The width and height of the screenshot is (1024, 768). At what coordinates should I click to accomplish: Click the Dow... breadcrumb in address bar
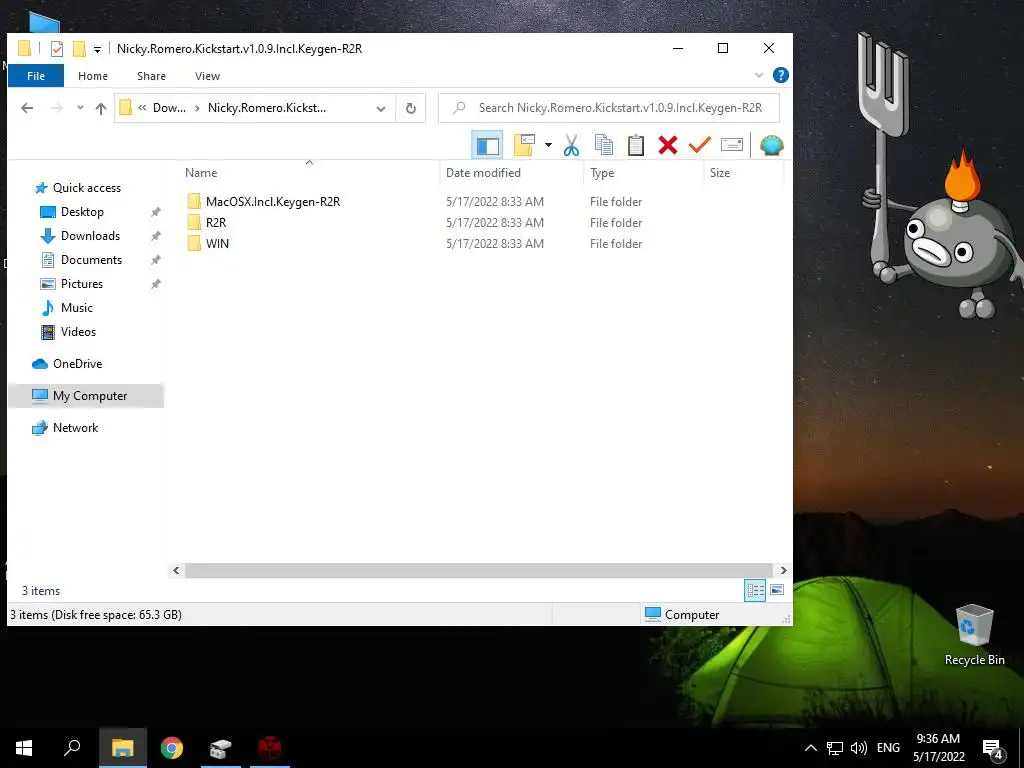tap(169, 108)
